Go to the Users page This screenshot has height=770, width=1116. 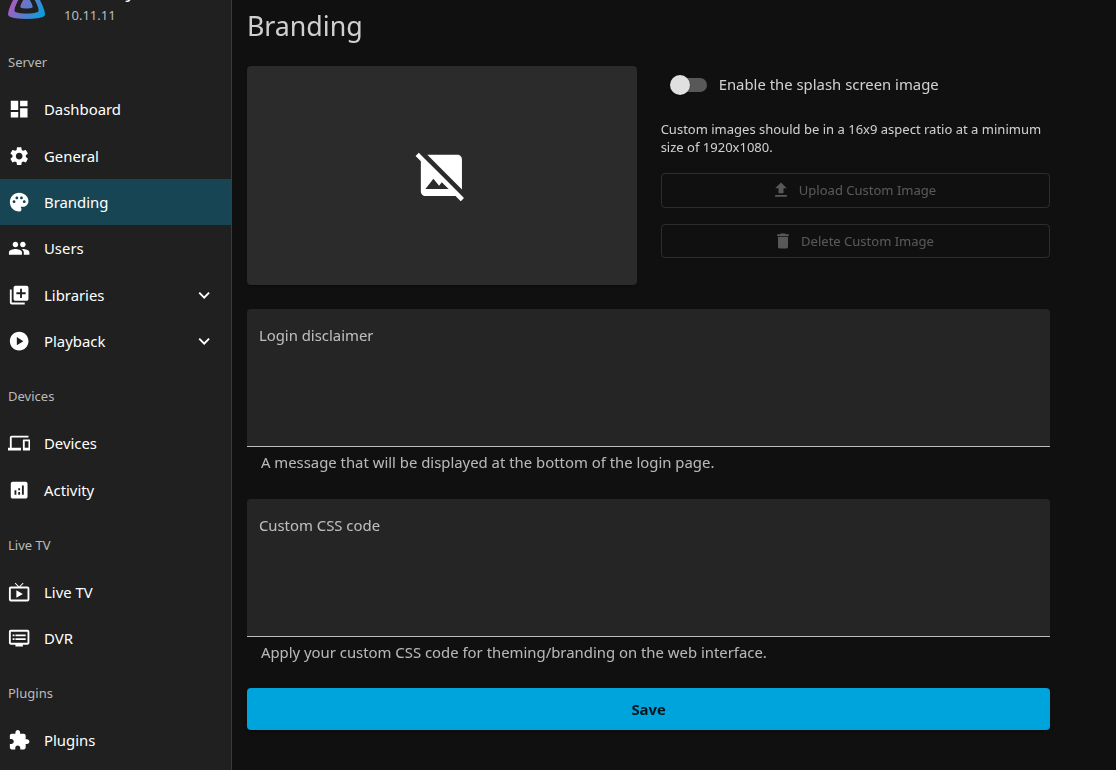tap(115, 249)
